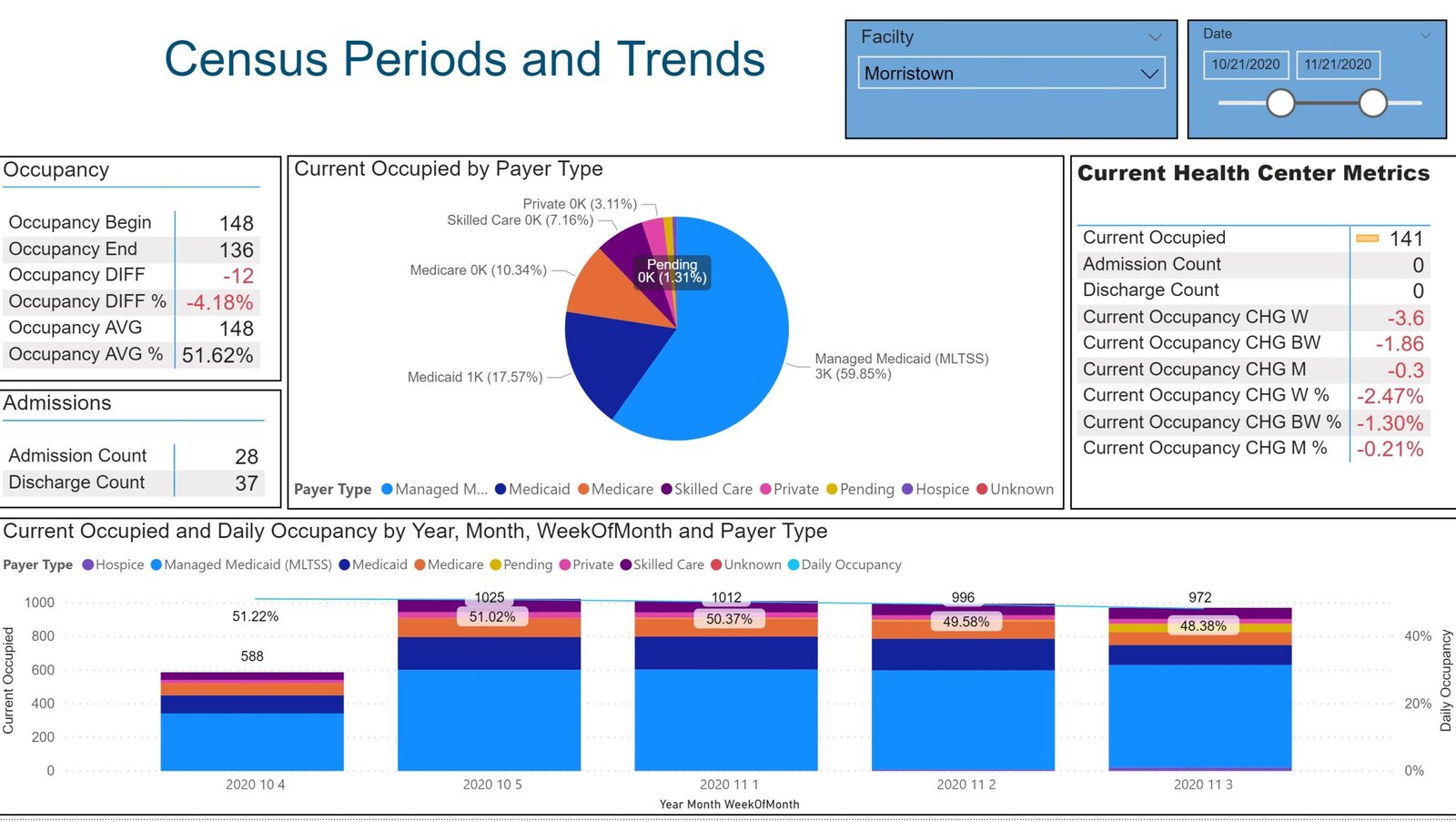Screen dimensions: 1456x822
Task: Click the Occupancy DIFF % value
Action: tap(219, 302)
